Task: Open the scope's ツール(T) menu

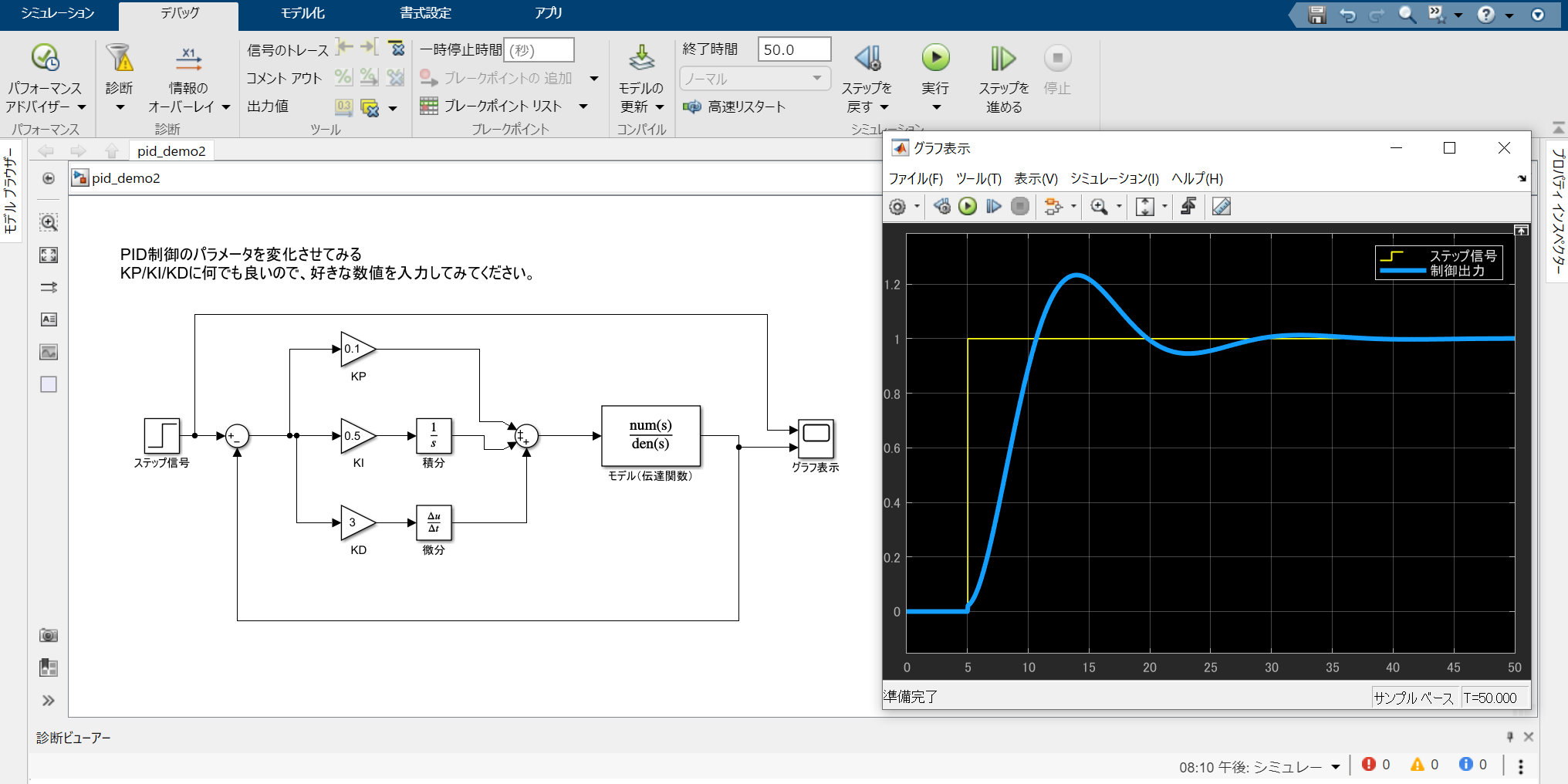Action: pos(978,179)
